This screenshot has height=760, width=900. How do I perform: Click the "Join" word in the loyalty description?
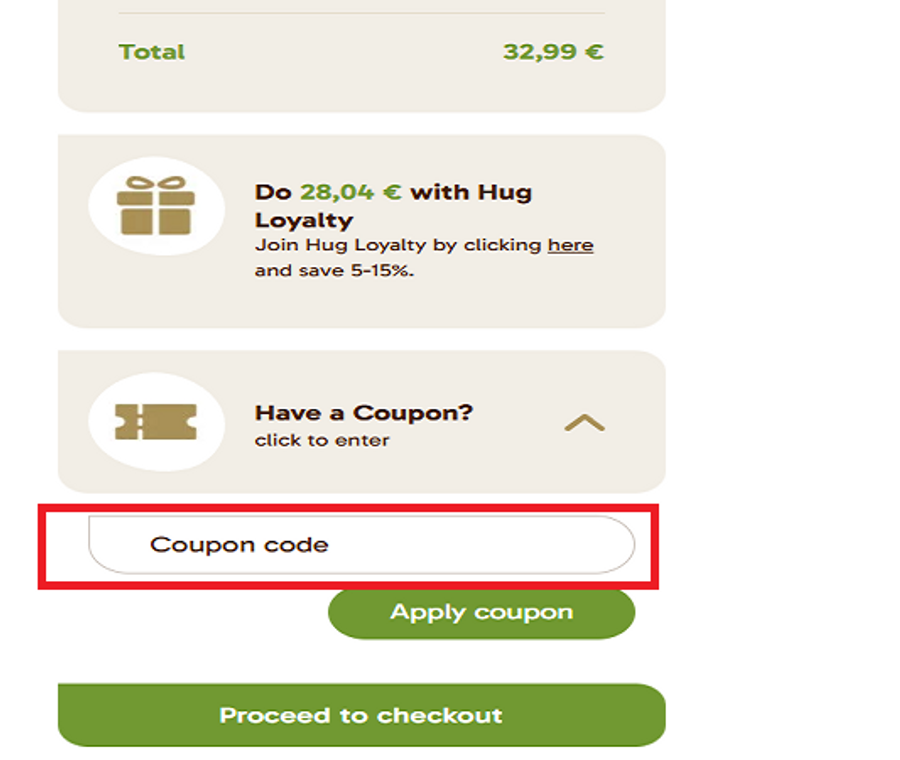click(x=273, y=245)
